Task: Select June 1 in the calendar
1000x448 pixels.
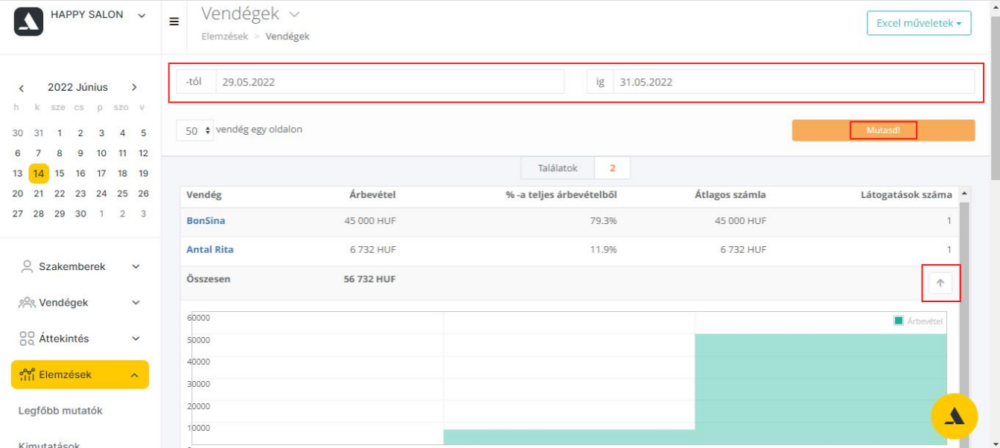Action: point(59,133)
